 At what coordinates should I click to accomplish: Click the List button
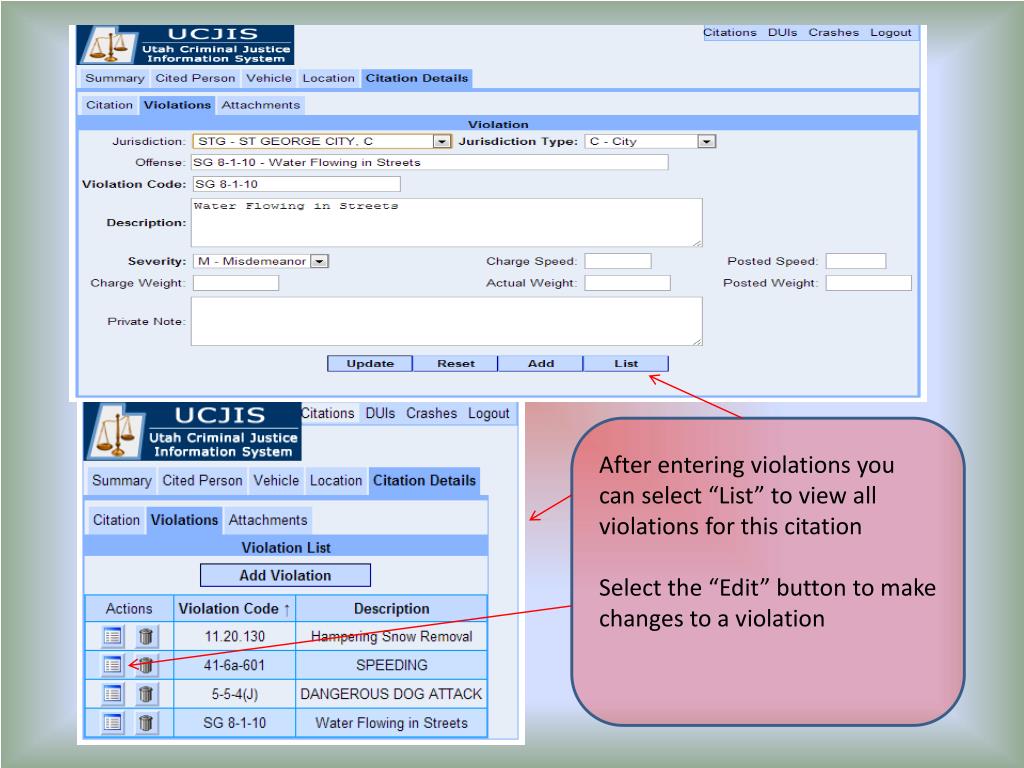(626, 364)
